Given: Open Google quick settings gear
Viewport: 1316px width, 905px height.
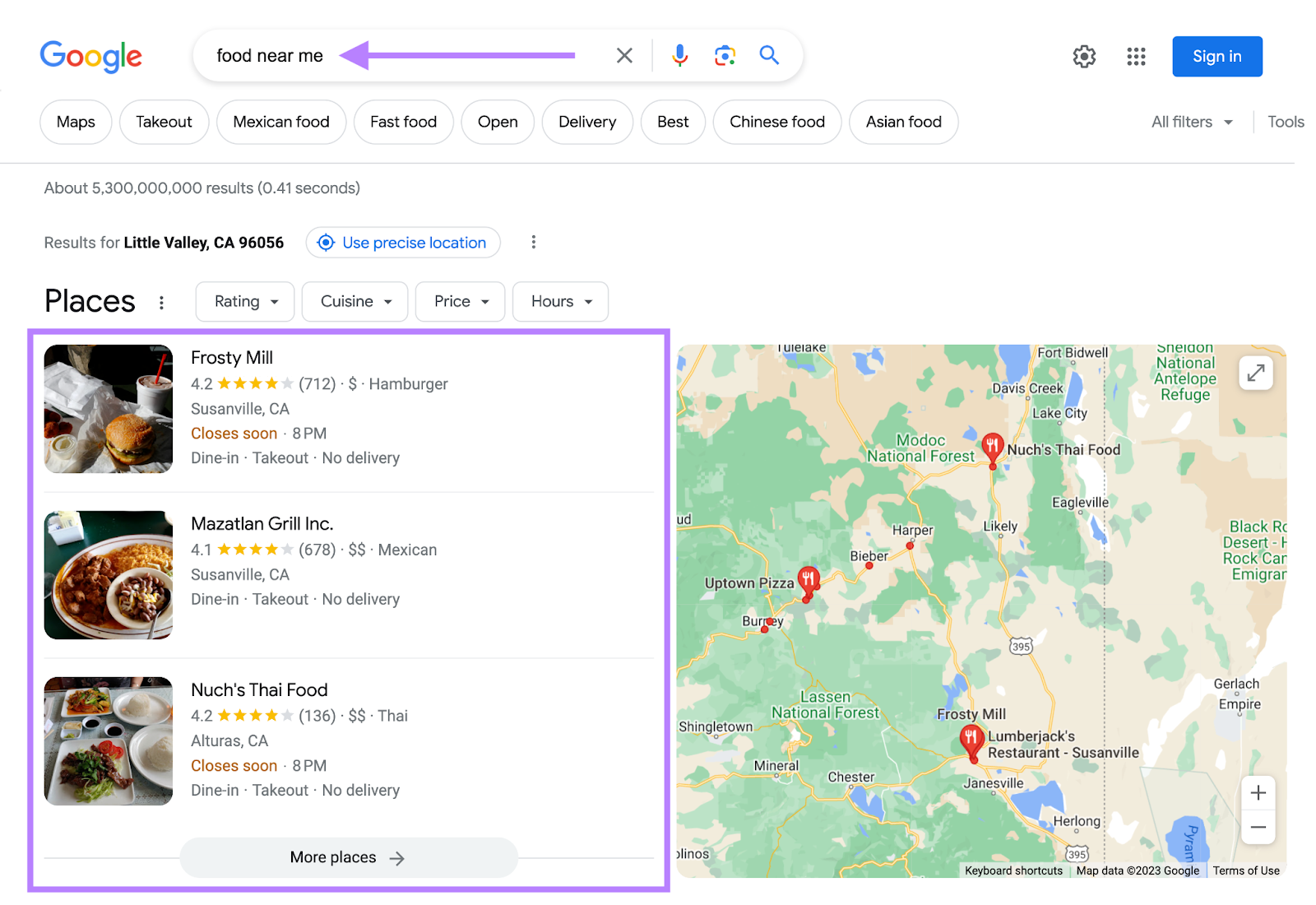Looking at the screenshot, I should coord(1083,56).
